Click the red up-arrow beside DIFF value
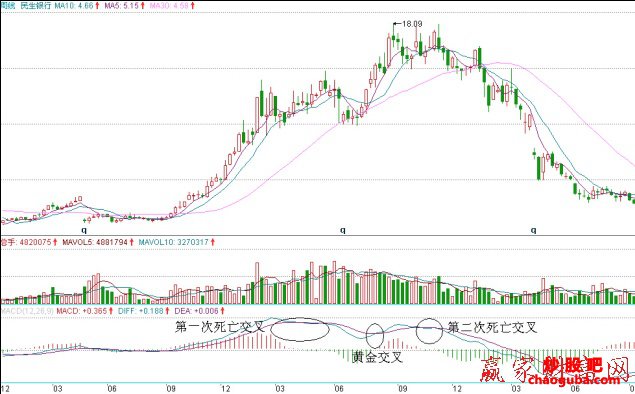The image size is (635, 394). (167, 311)
